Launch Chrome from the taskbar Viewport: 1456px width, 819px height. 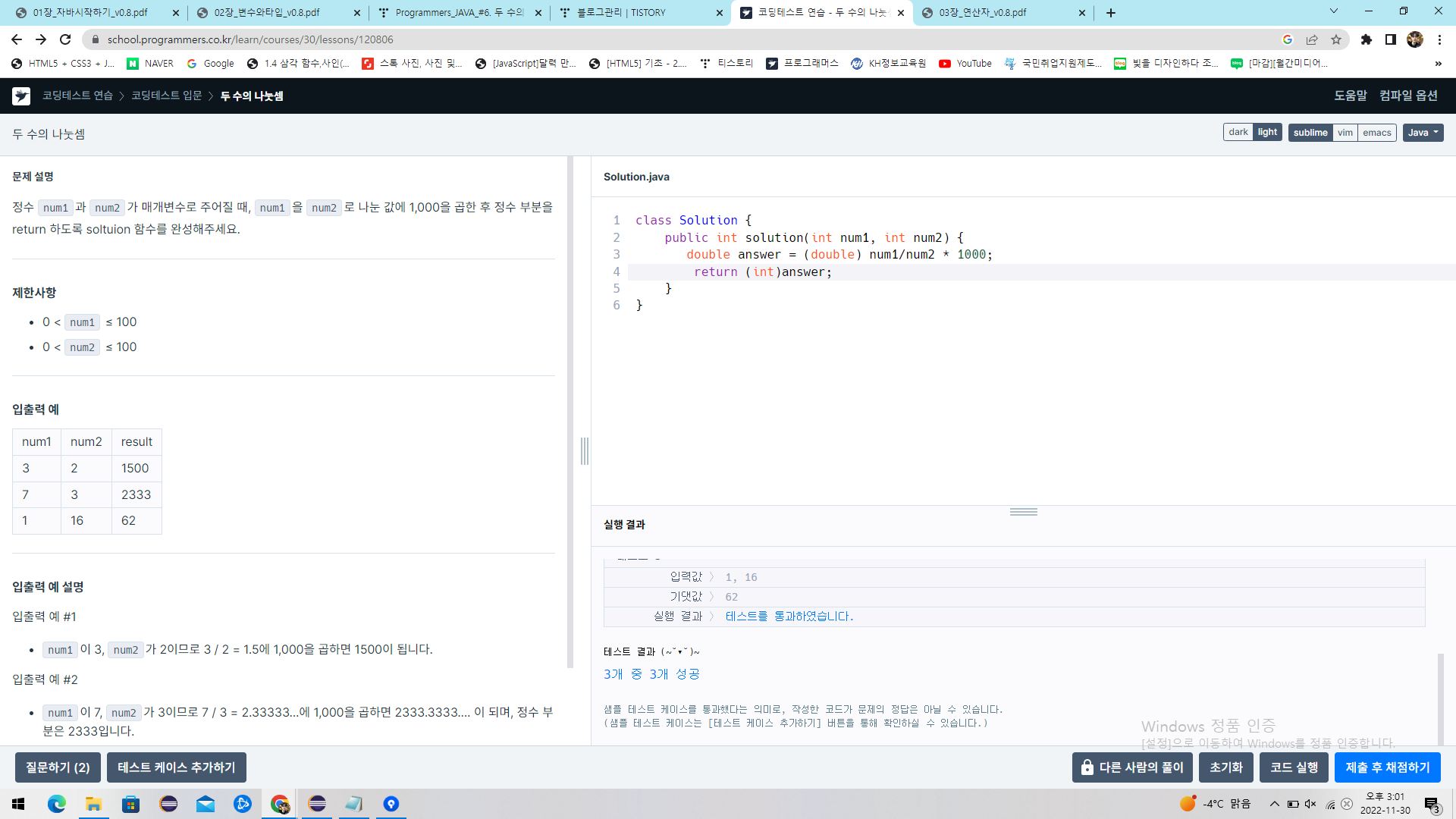click(x=279, y=804)
